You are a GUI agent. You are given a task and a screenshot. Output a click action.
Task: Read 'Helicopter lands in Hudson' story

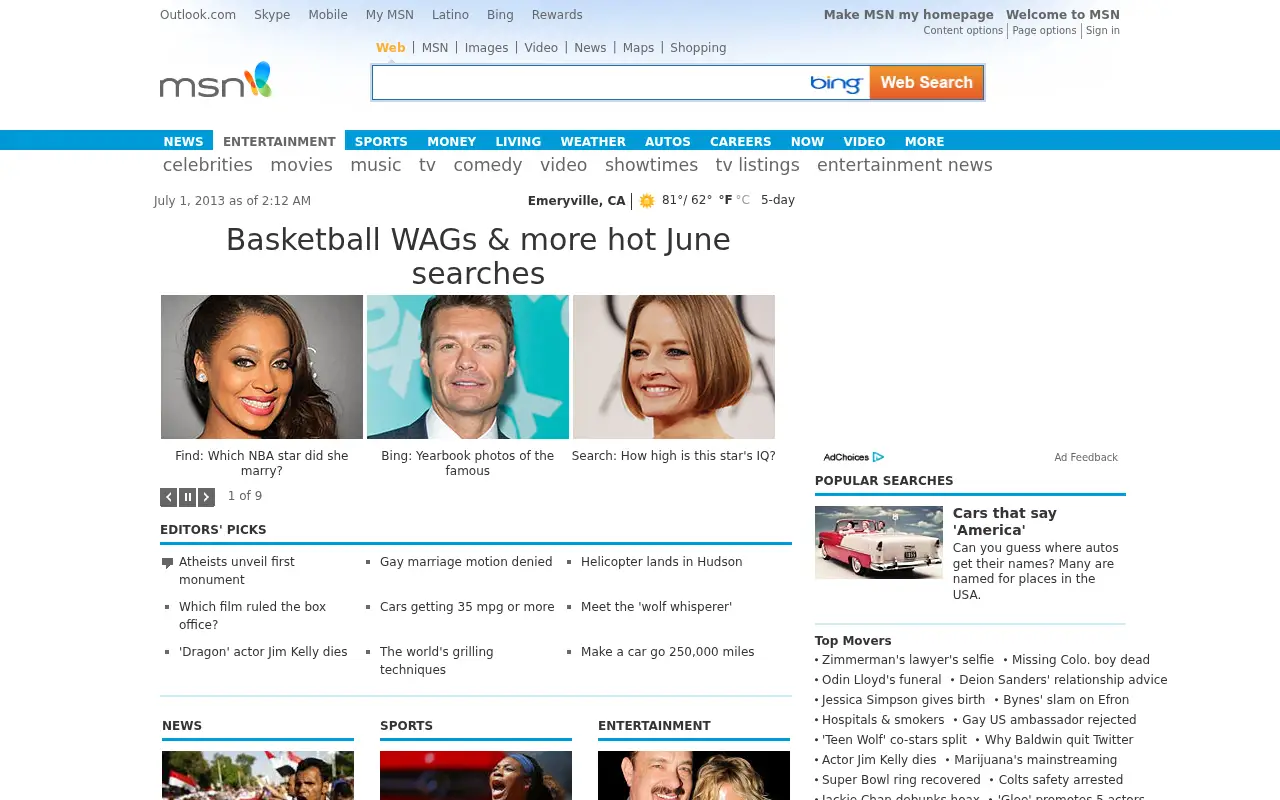coord(662,562)
